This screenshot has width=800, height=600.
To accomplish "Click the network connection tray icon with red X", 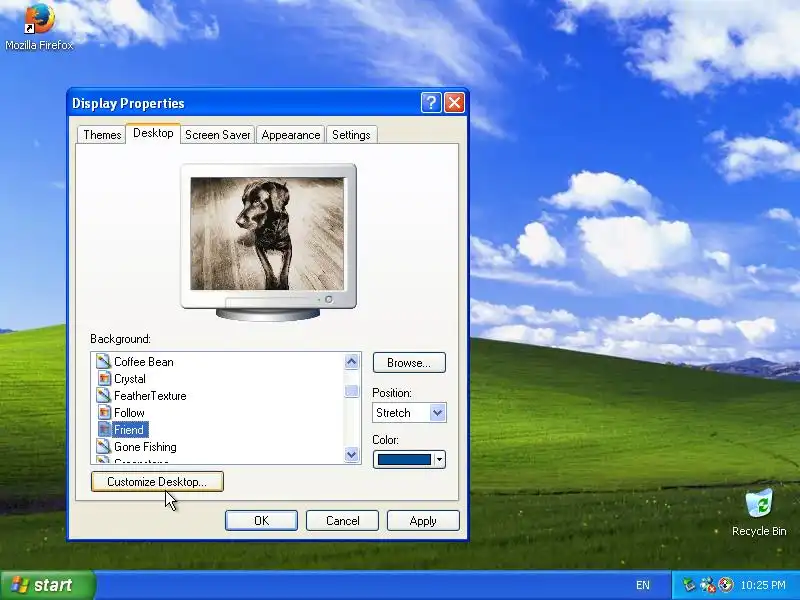I will point(708,585).
